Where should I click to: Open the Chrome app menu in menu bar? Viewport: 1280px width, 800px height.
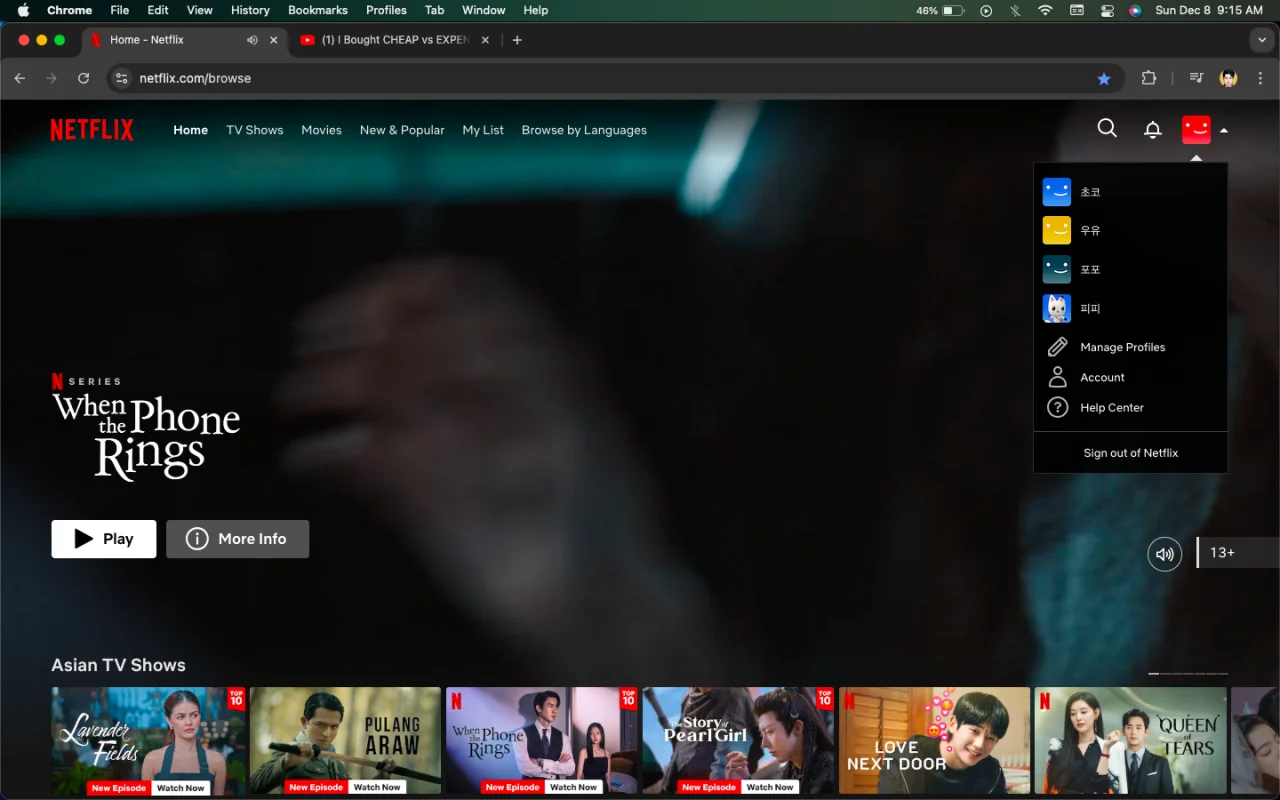69,10
